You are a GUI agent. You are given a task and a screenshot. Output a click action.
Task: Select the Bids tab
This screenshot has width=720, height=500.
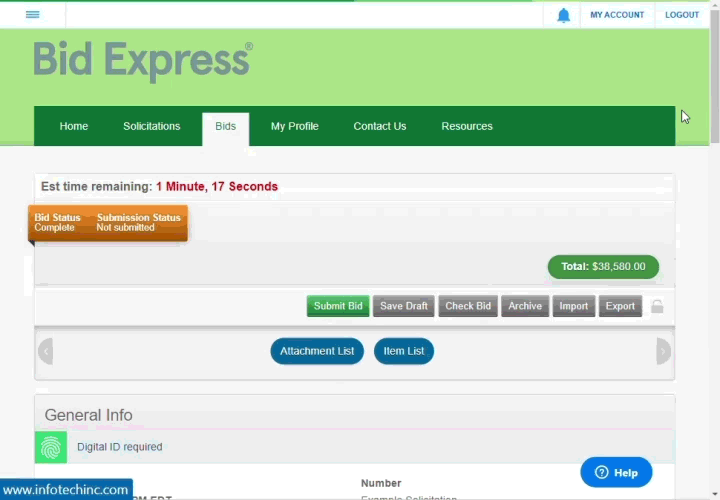pyautogui.click(x=225, y=129)
